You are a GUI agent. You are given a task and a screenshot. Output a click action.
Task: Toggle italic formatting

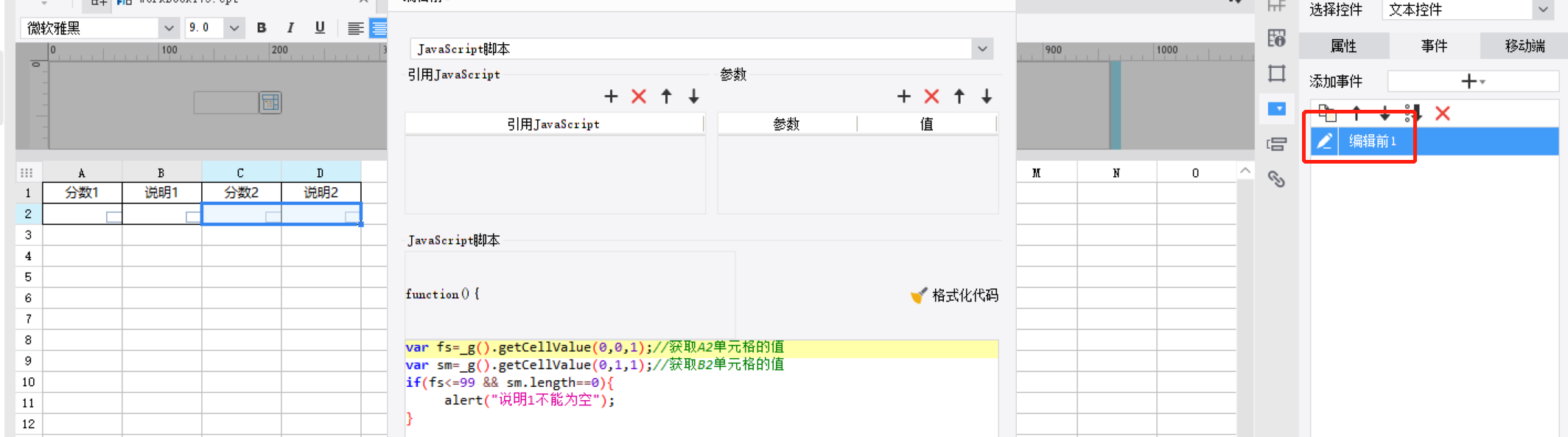[x=290, y=28]
